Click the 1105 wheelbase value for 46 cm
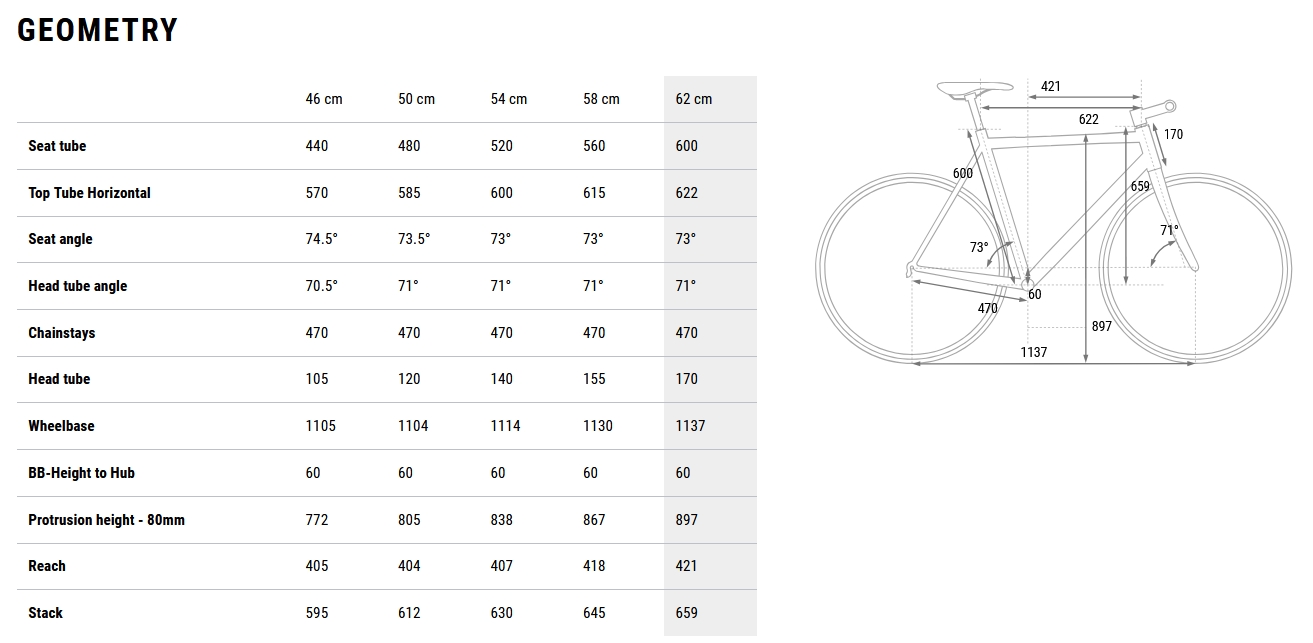Screen dimensions: 1313x643 pos(320,426)
